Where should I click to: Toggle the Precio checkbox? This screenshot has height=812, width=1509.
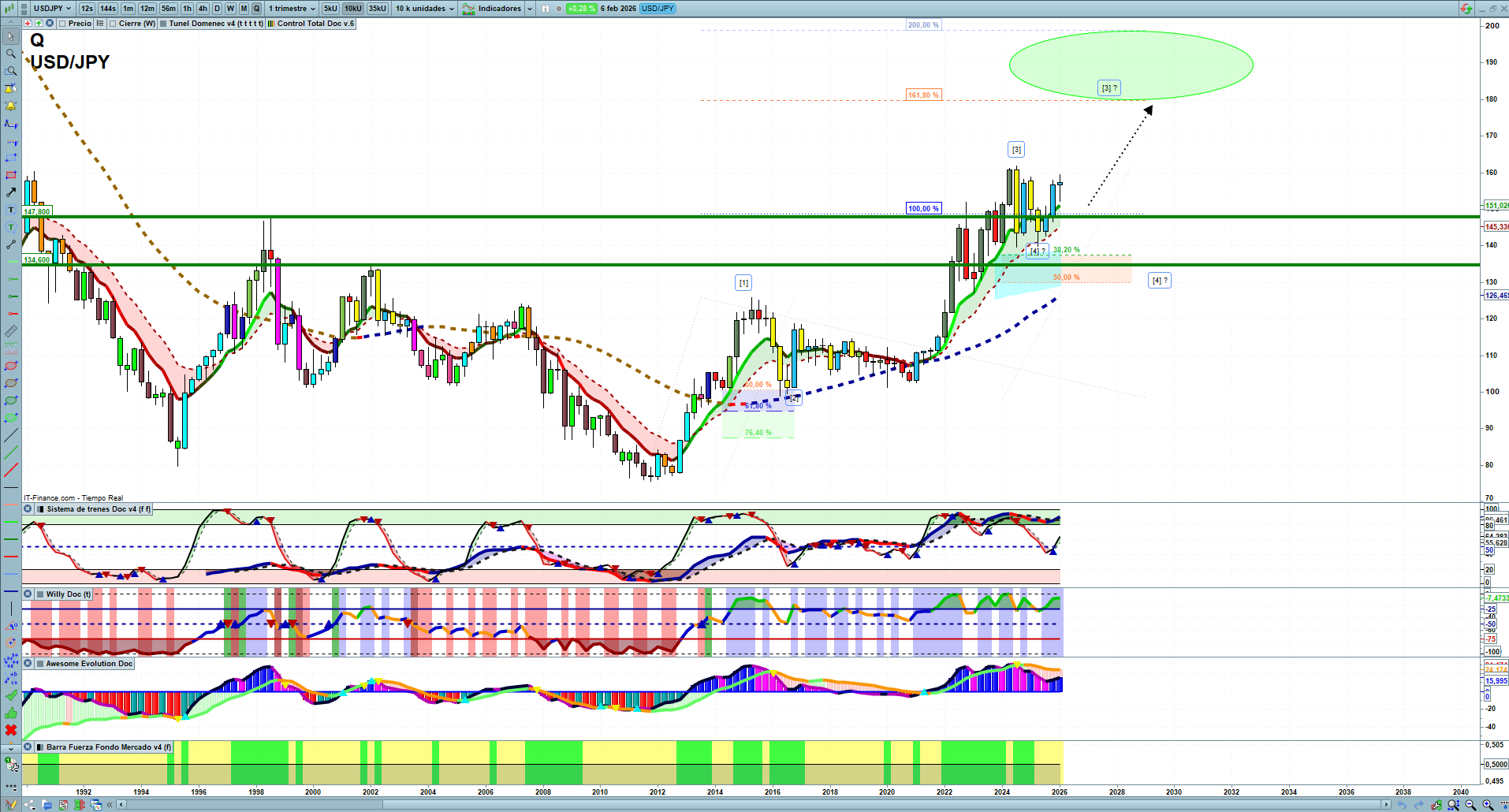coord(75,24)
